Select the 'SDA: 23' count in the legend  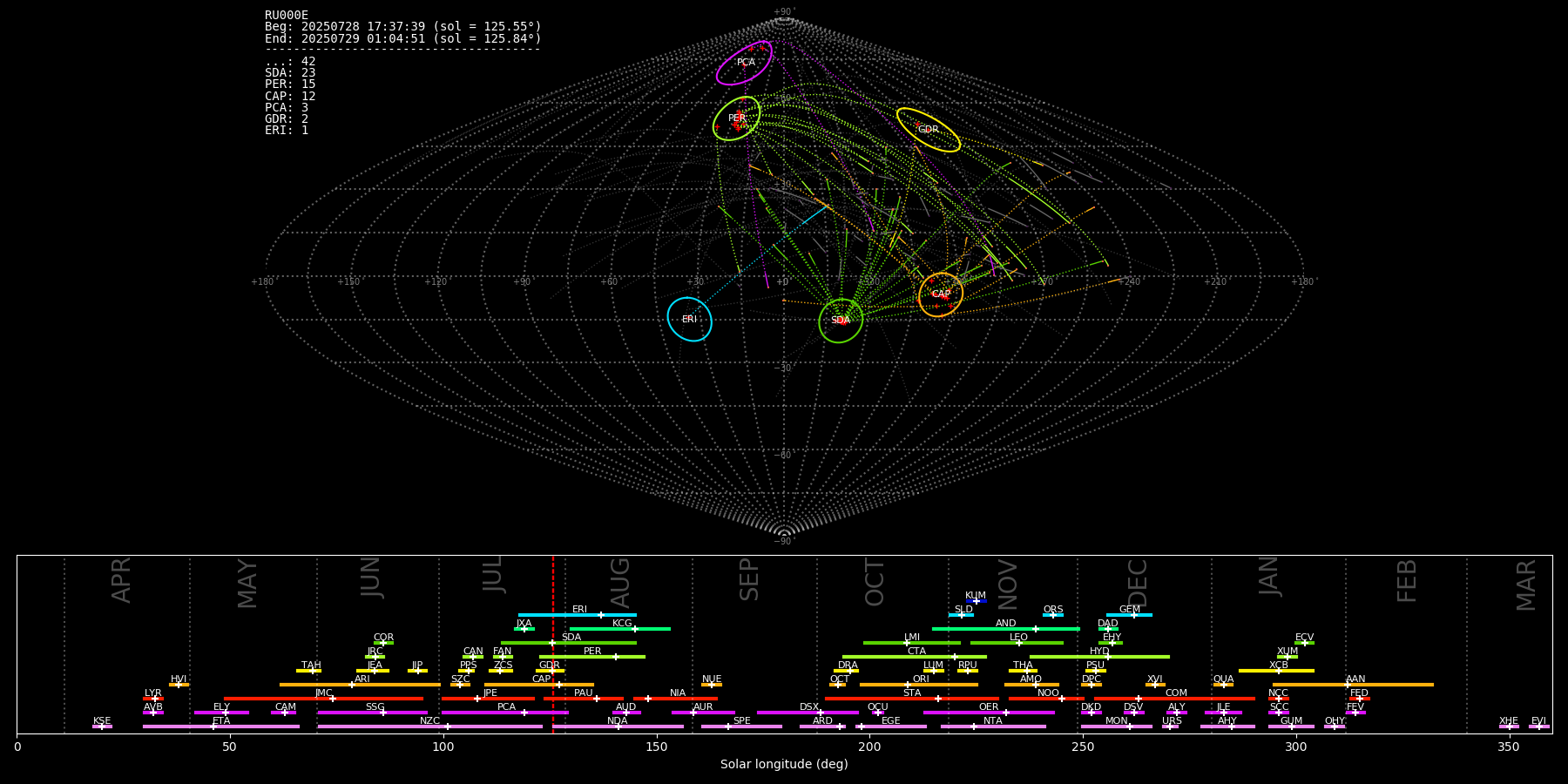pyautogui.click(x=290, y=73)
